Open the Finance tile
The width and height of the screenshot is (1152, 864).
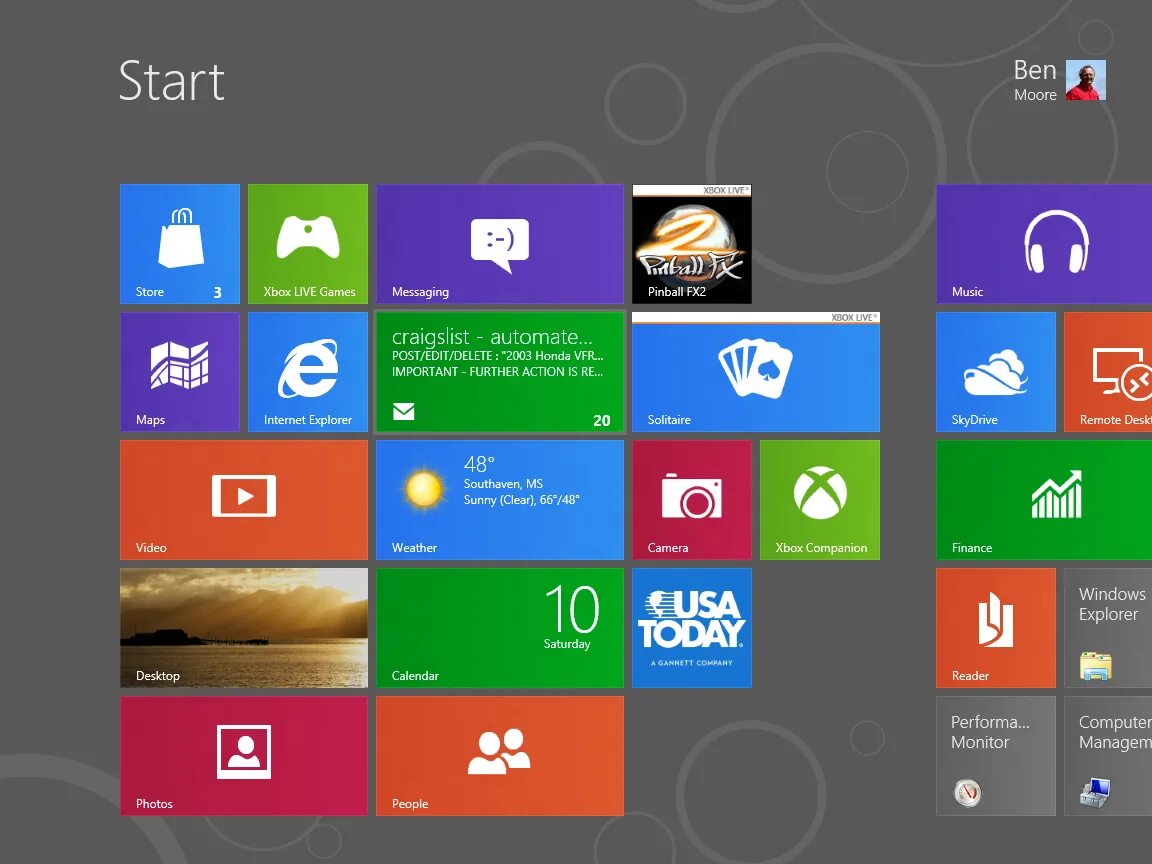[x=1044, y=500]
